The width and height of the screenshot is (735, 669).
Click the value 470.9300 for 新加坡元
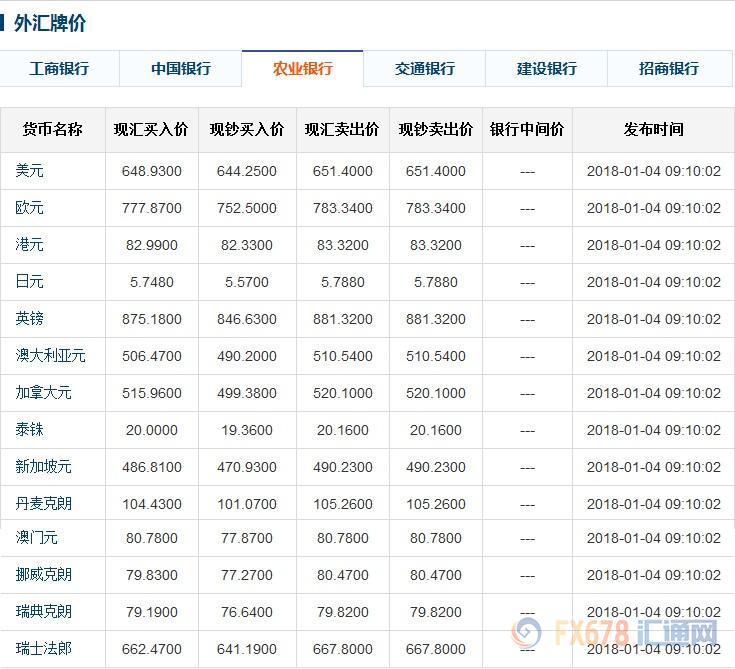247,467
